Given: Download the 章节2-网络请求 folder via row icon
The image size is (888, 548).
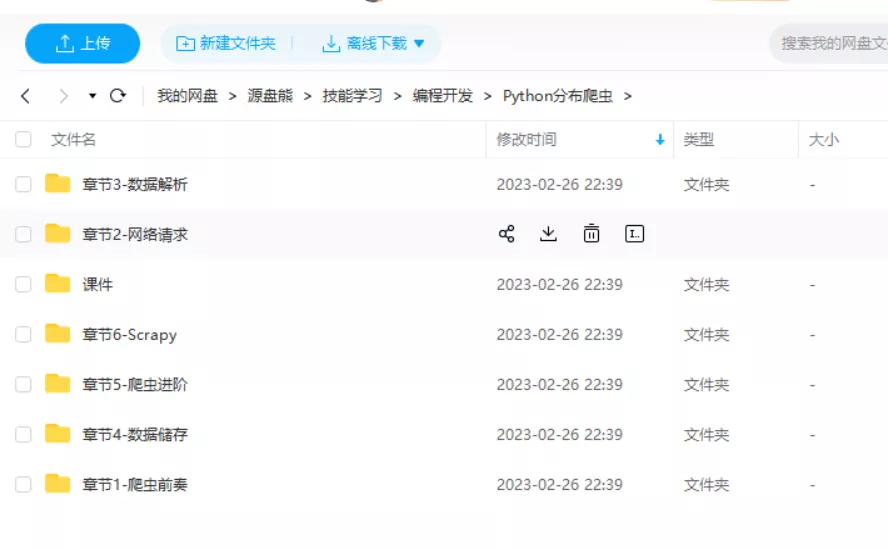Looking at the screenshot, I should click(548, 234).
